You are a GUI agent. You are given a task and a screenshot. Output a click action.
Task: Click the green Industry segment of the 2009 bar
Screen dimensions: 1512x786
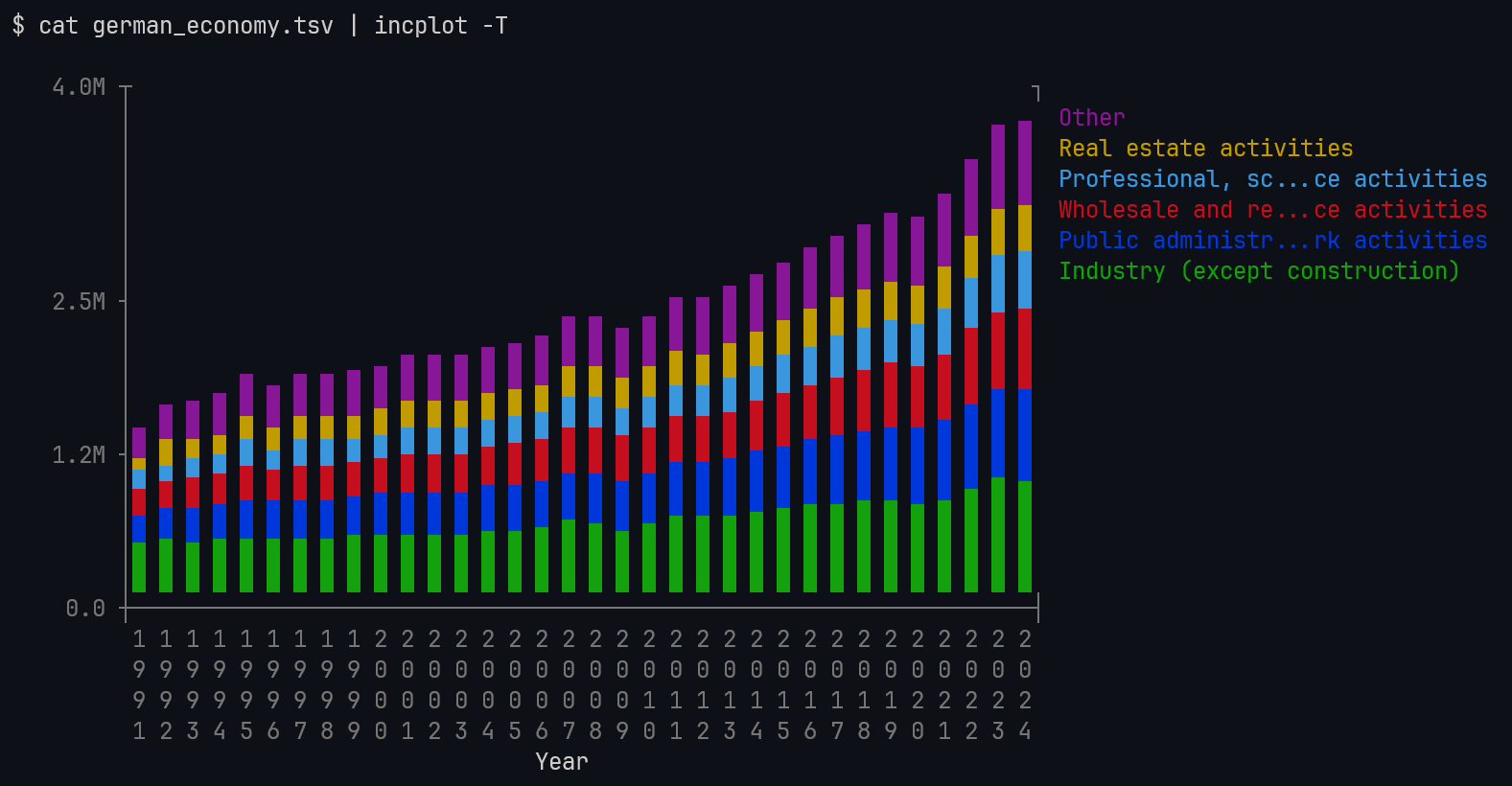(x=622, y=562)
